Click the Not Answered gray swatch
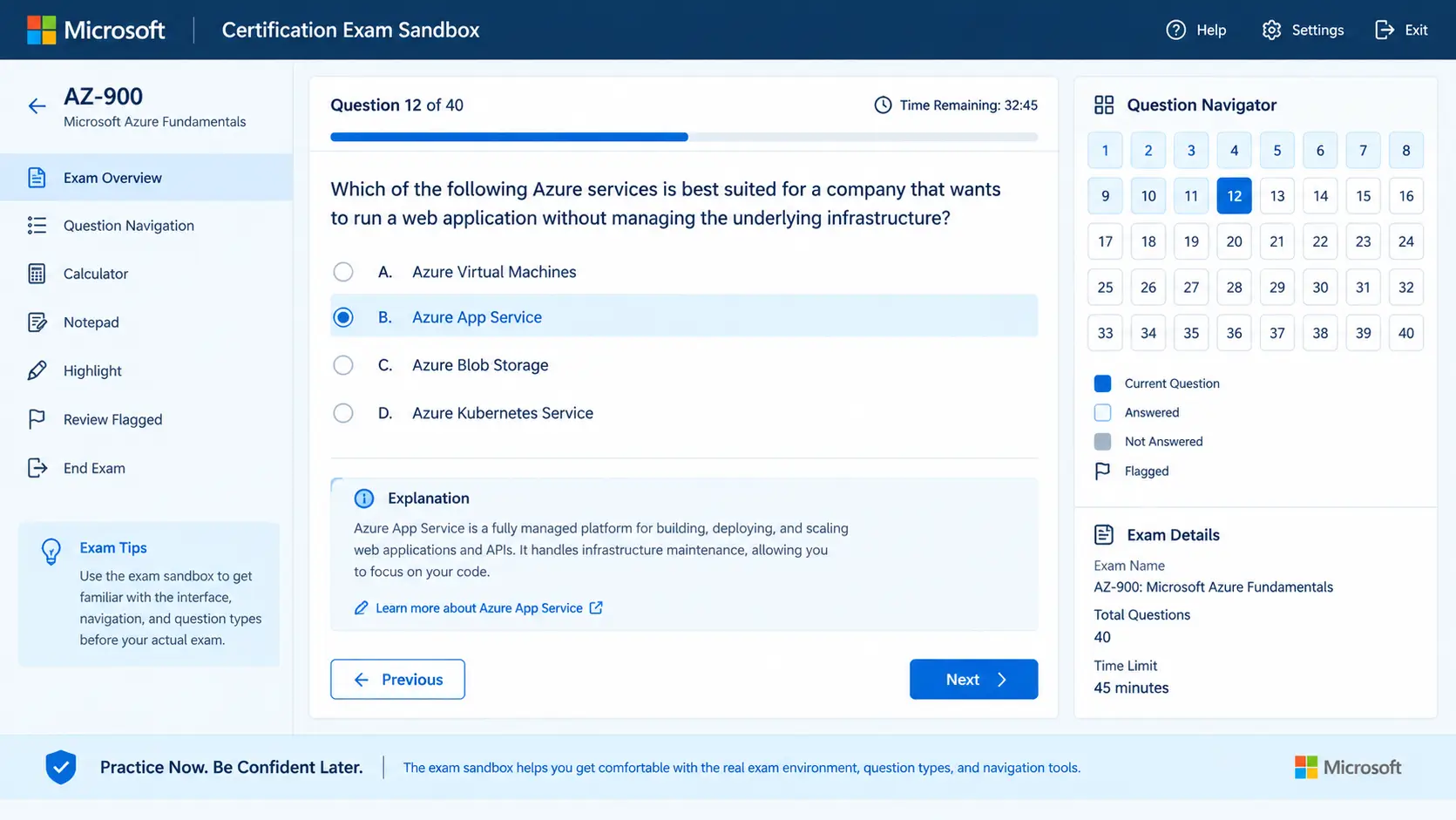 (x=1102, y=442)
